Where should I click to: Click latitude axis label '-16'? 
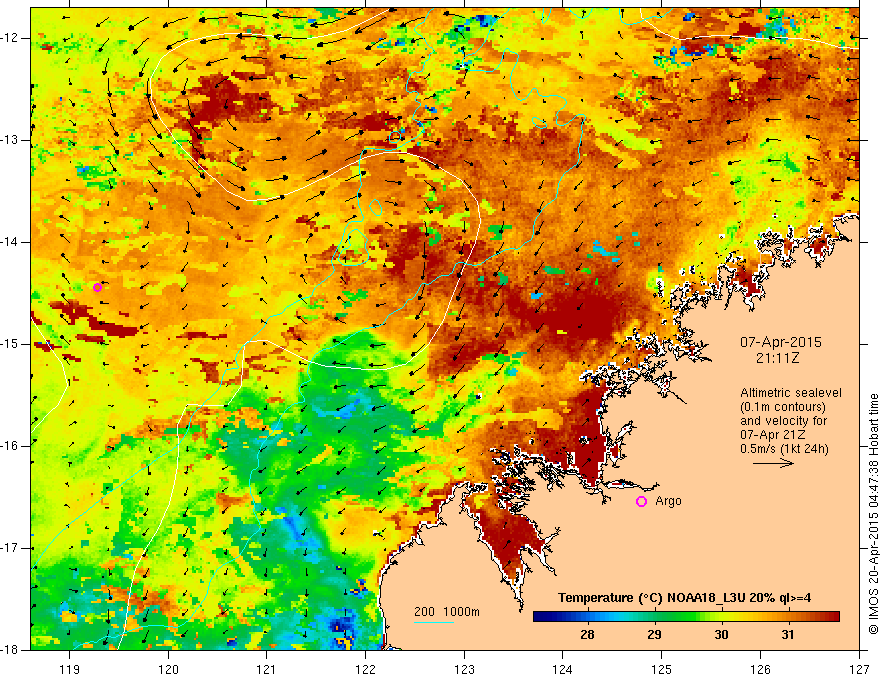(11, 446)
